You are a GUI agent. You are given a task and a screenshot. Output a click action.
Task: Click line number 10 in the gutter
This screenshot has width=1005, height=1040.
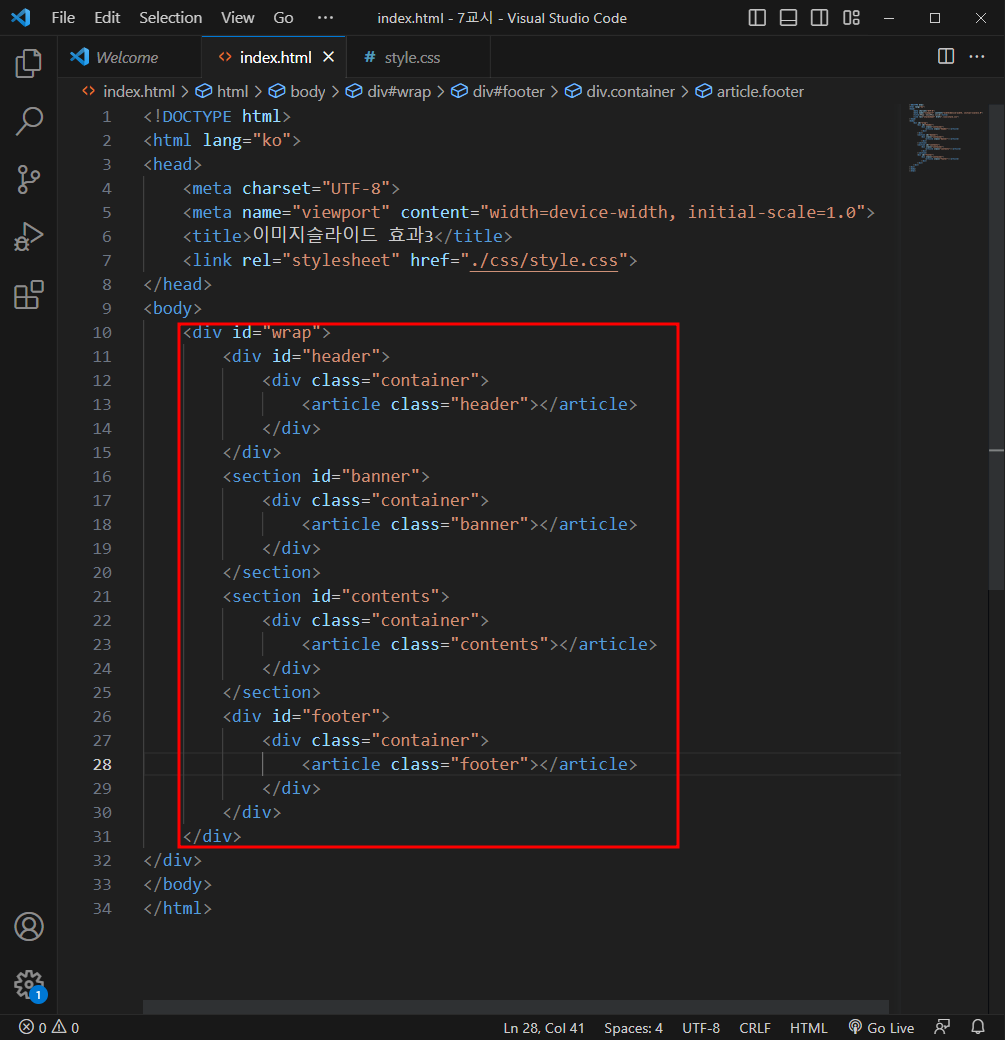tap(102, 332)
